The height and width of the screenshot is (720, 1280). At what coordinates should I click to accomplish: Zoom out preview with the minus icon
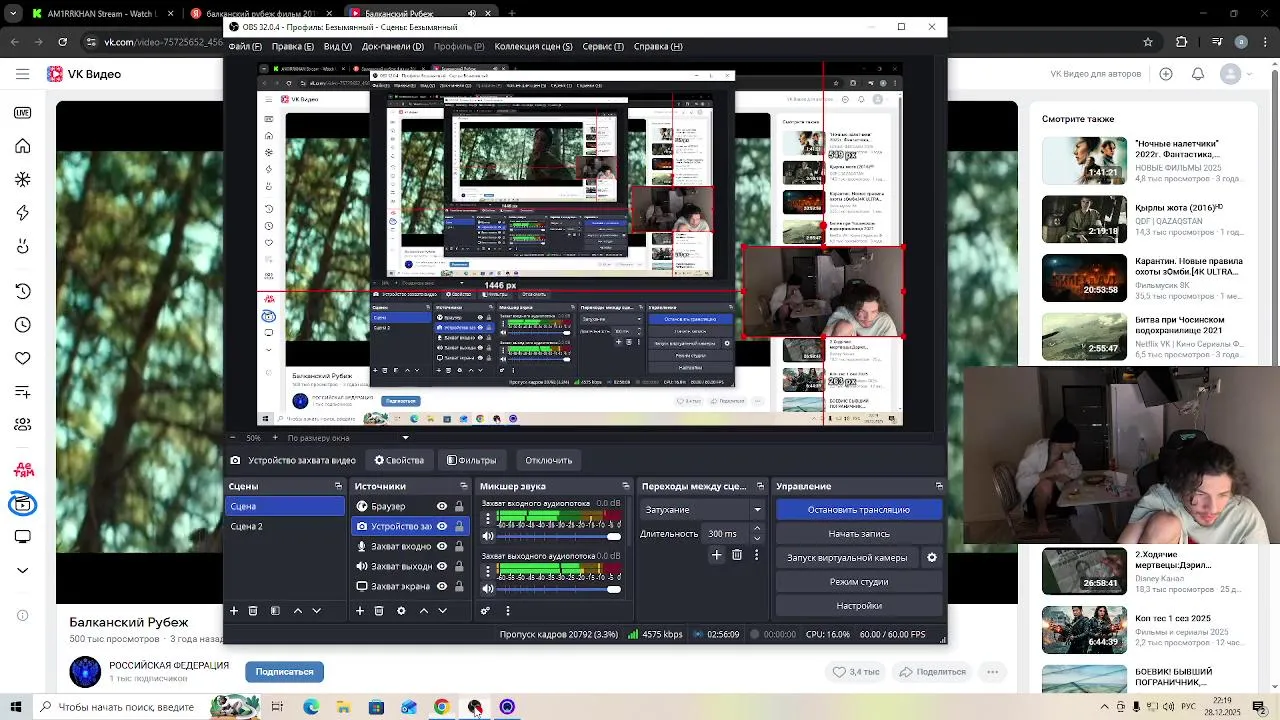click(x=233, y=438)
